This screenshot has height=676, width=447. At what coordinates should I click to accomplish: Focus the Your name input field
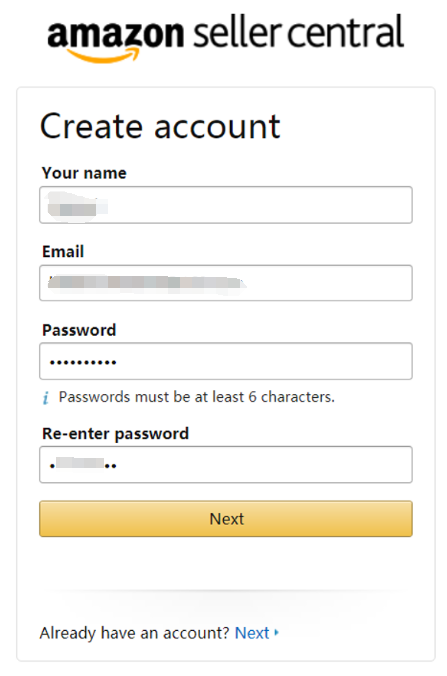tap(226, 205)
